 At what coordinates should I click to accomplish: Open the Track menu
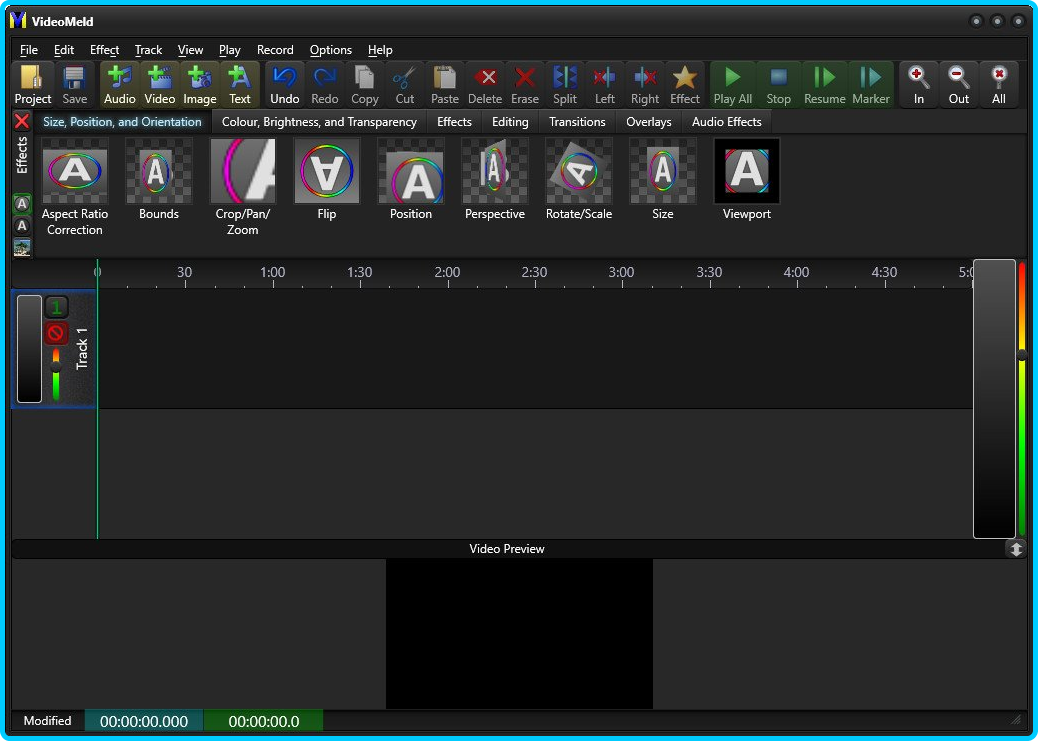coord(148,50)
